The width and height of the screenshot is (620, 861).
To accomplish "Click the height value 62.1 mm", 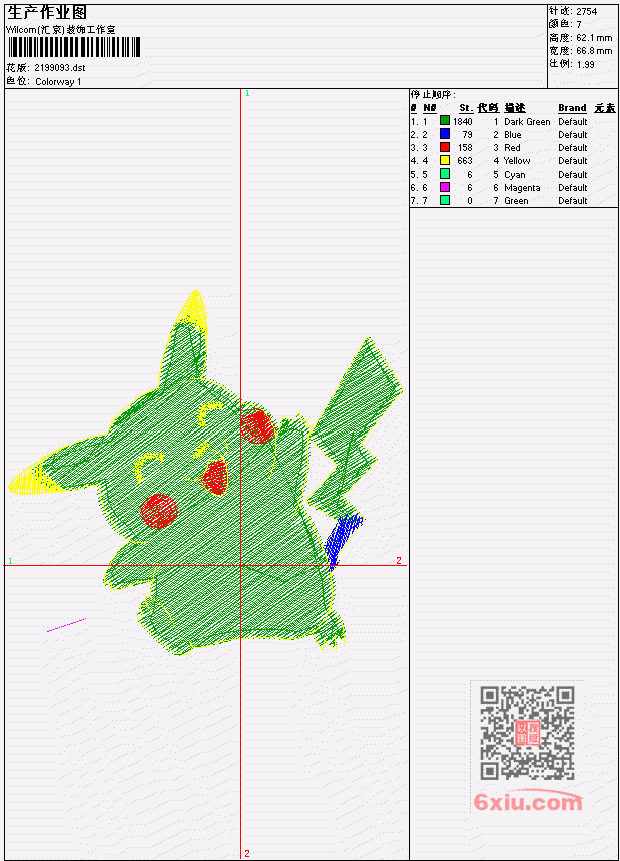I will pyautogui.click(x=594, y=37).
